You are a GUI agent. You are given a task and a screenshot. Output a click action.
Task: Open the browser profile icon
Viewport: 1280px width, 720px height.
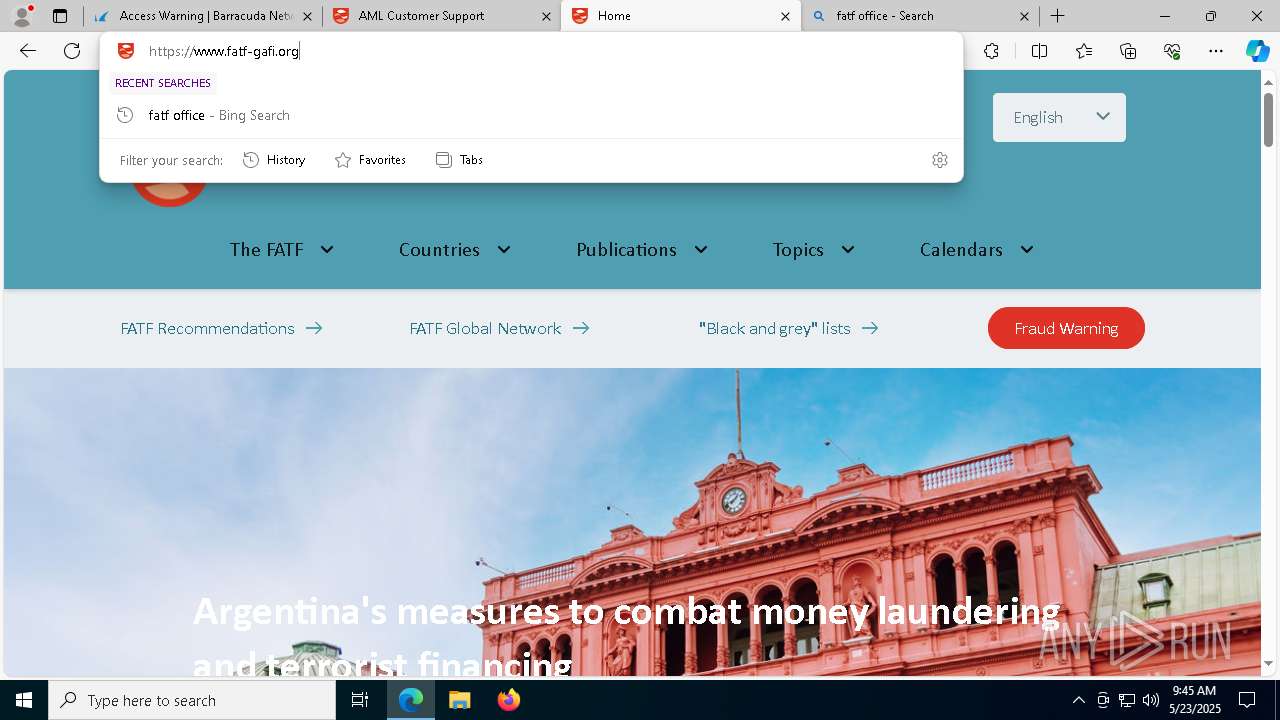click(x=22, y=16)
